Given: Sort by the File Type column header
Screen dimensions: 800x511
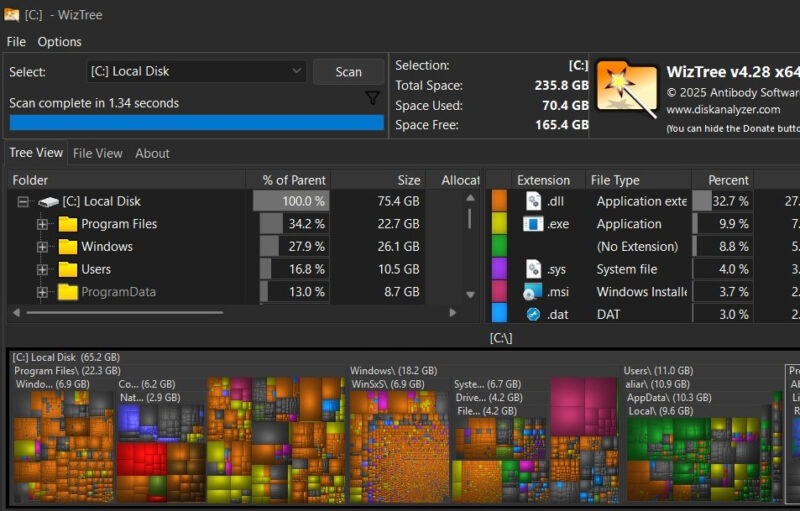Looking at the screenshot, I should 638,180.
